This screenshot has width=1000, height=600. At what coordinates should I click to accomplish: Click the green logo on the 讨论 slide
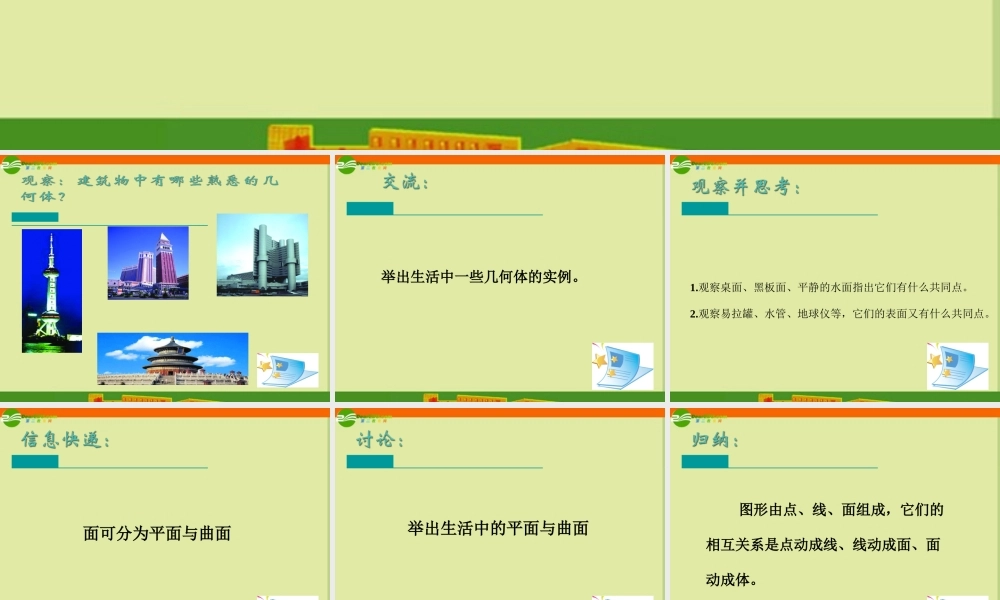pos(347,418)
